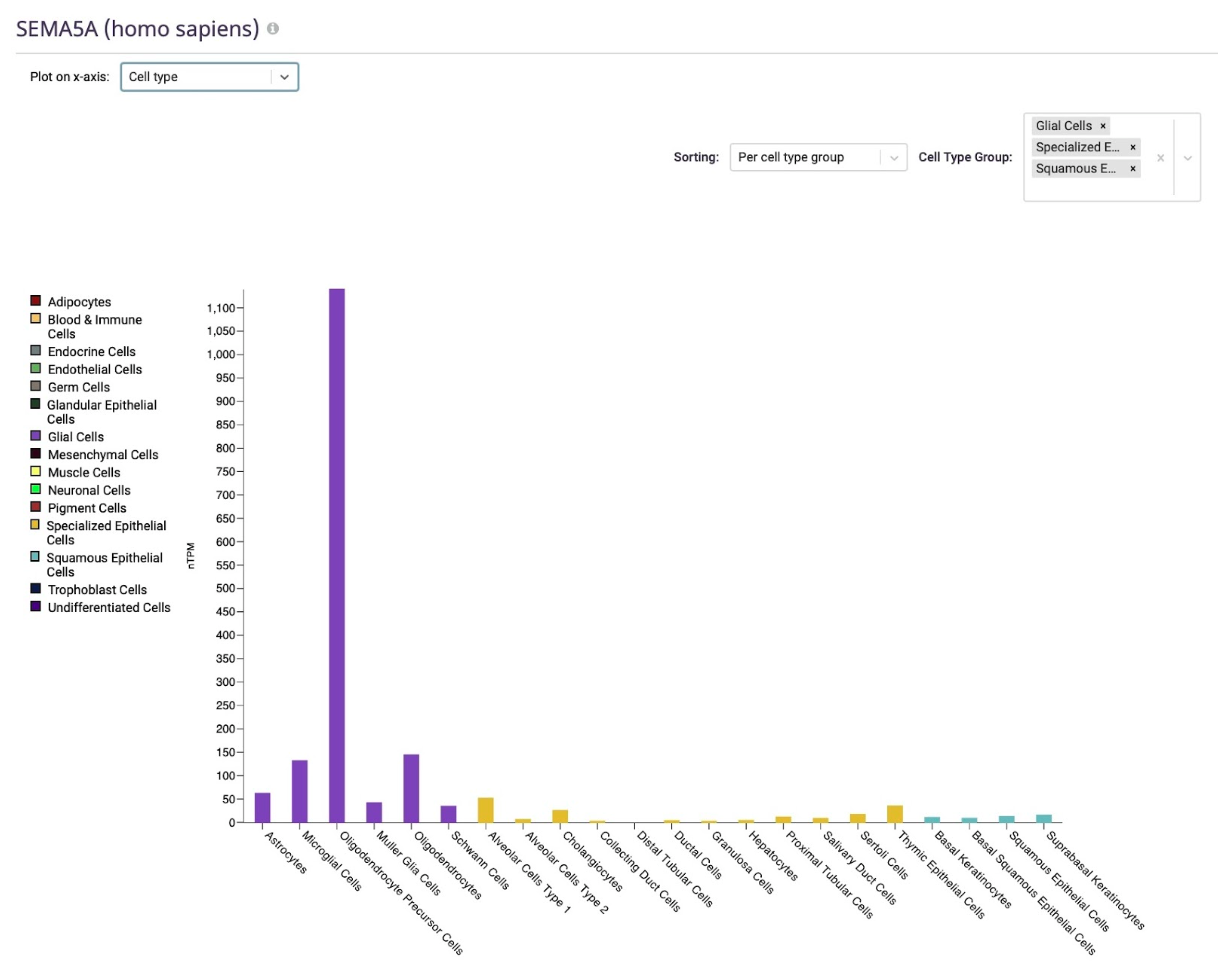This screenshot has height=971, width=1228.
Task: Toggle the Endothelial Cells legend entry
Action: tap(35, 369)
